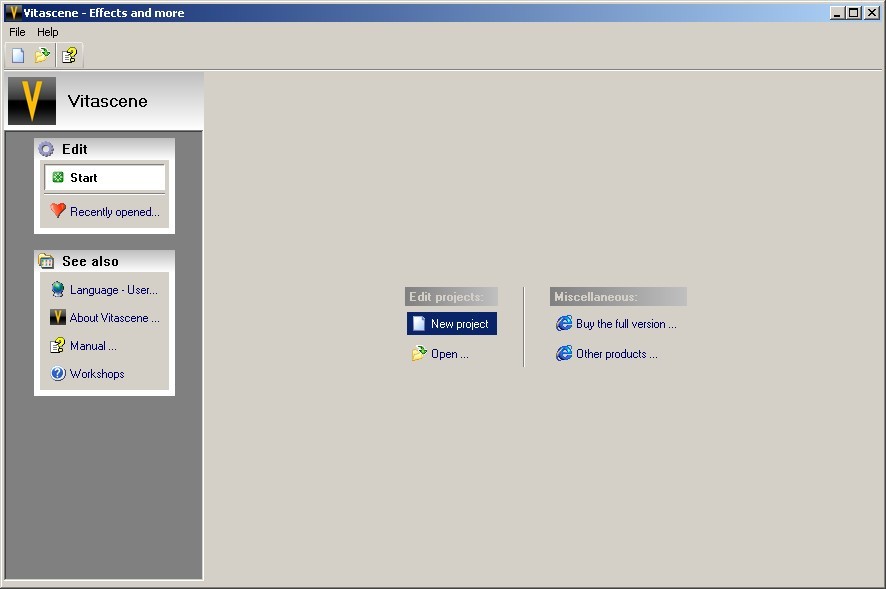Viewport: 886px width, 589px height.
Task: Click the folder icon beside Open ...
Action: (x=419, y=353)
